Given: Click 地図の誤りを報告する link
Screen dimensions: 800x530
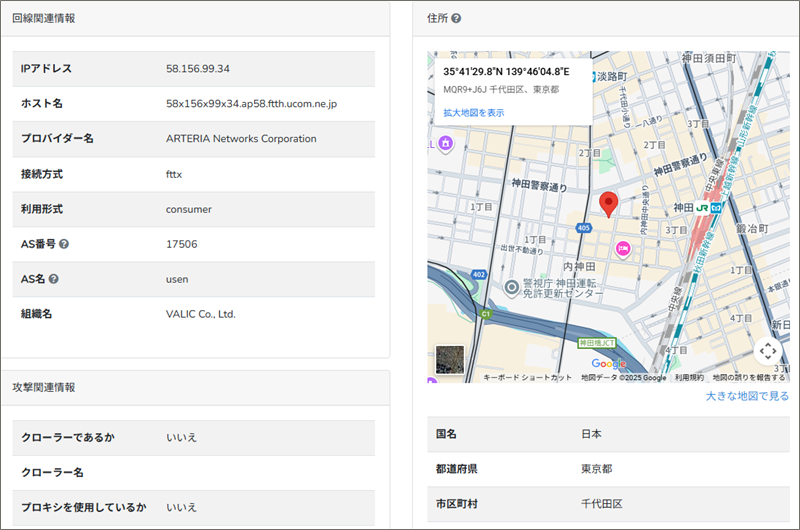Looking at the screenshot, I should pos(748,378).
